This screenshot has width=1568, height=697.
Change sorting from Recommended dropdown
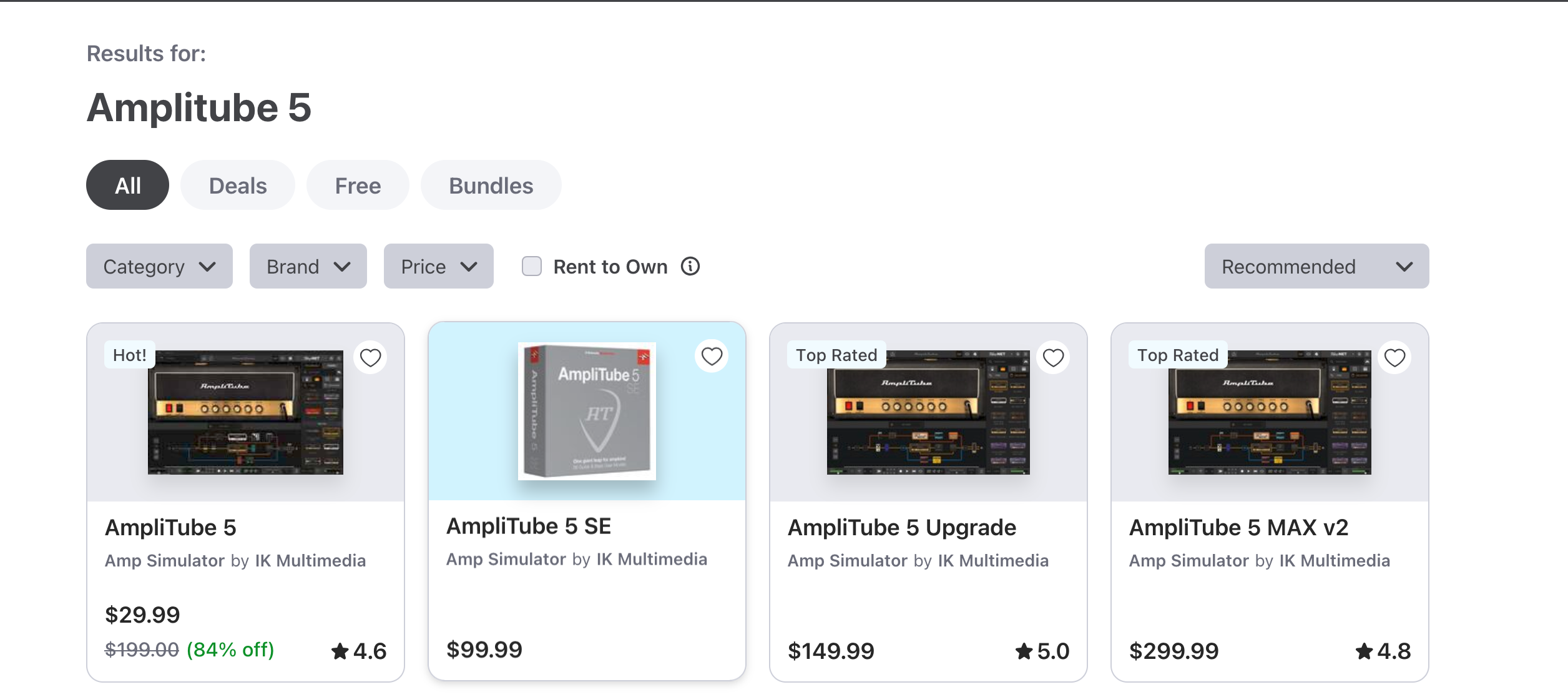(1316, 267)
